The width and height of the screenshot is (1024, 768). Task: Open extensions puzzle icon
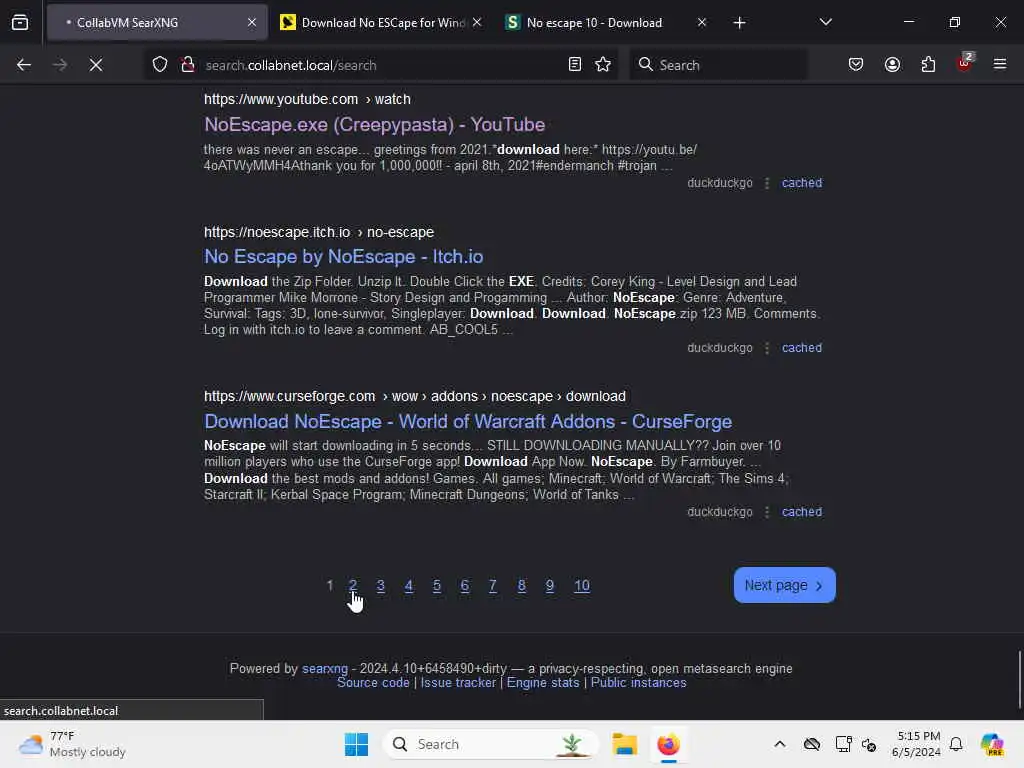(928, 65)
